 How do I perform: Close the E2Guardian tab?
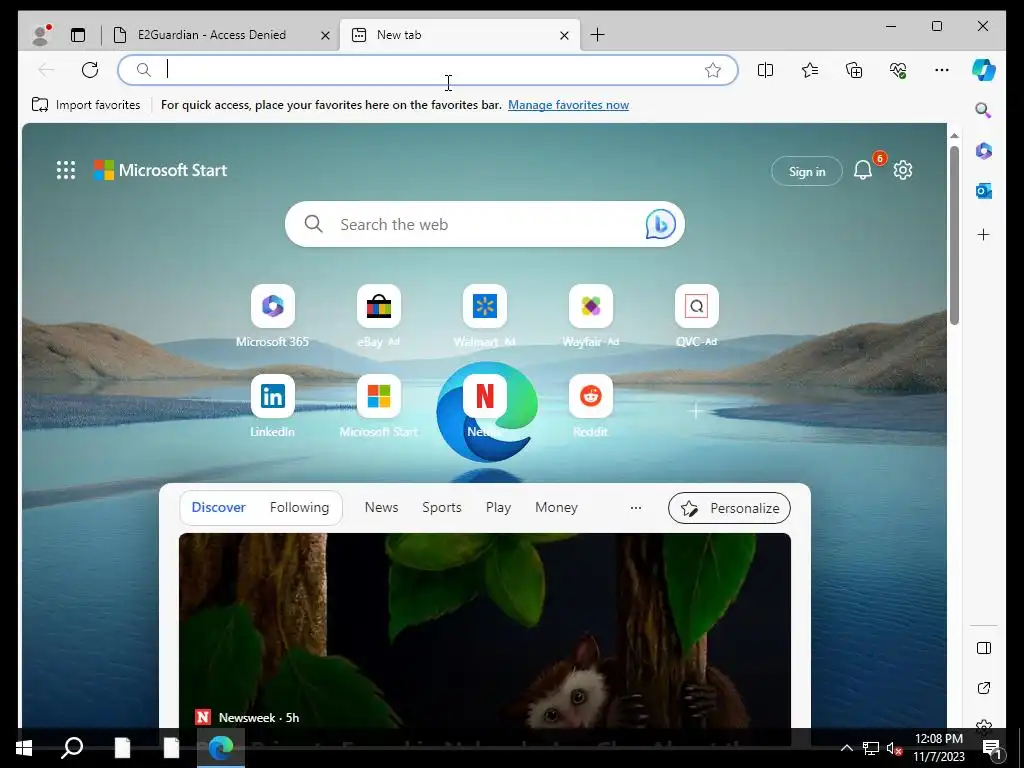pyautogui.click(x=325, y=35)
